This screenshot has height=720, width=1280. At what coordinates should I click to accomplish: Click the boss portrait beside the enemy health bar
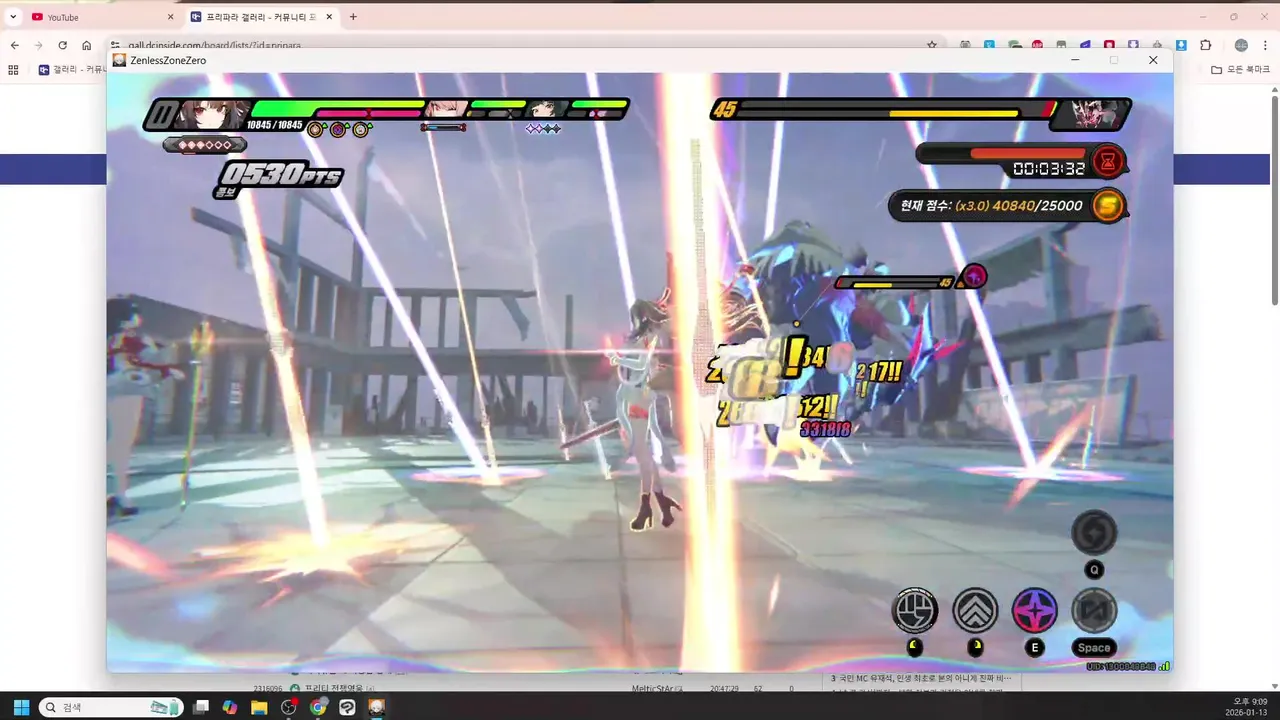click(x=1091, y=114)
